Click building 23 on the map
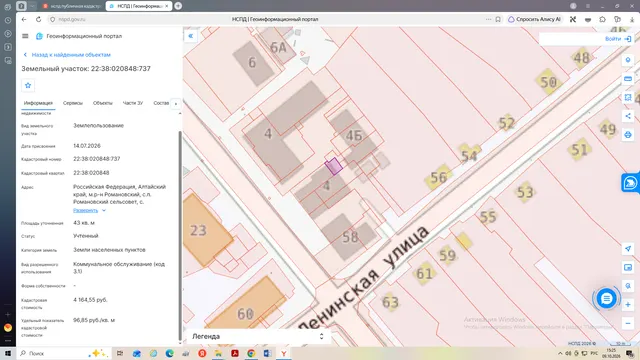 208,230
